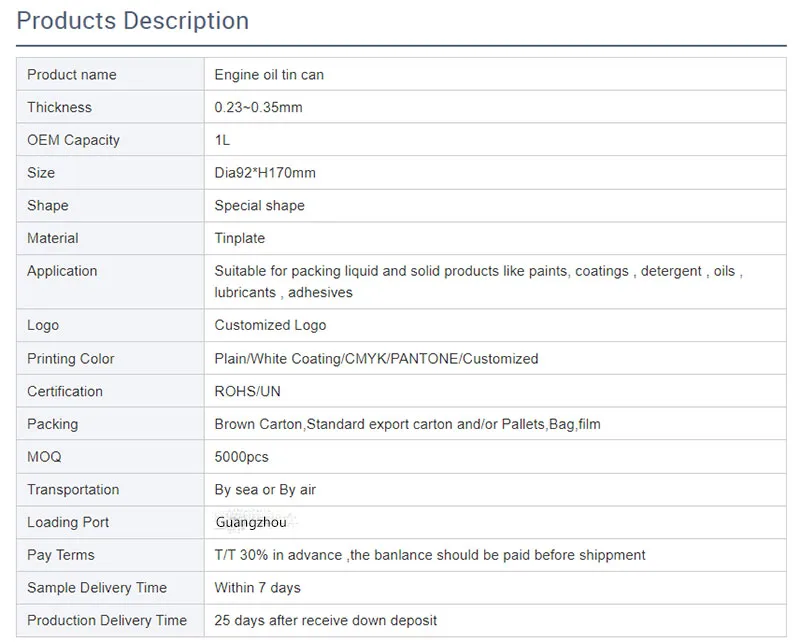Select '25 days after receive down deposit'
The height and width of the screenshot is (642, 800).
pos(325,621)
